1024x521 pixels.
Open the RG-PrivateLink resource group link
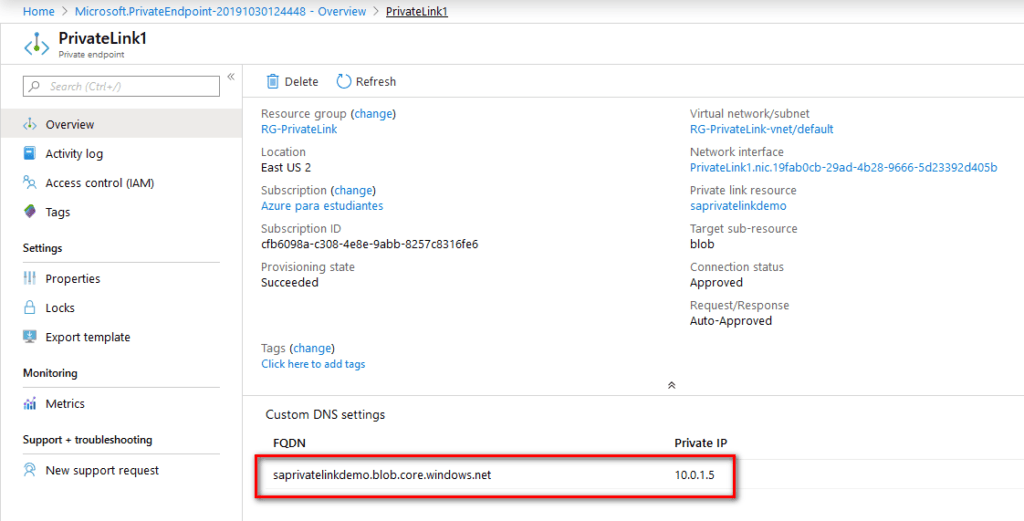[x=299, y=129]
